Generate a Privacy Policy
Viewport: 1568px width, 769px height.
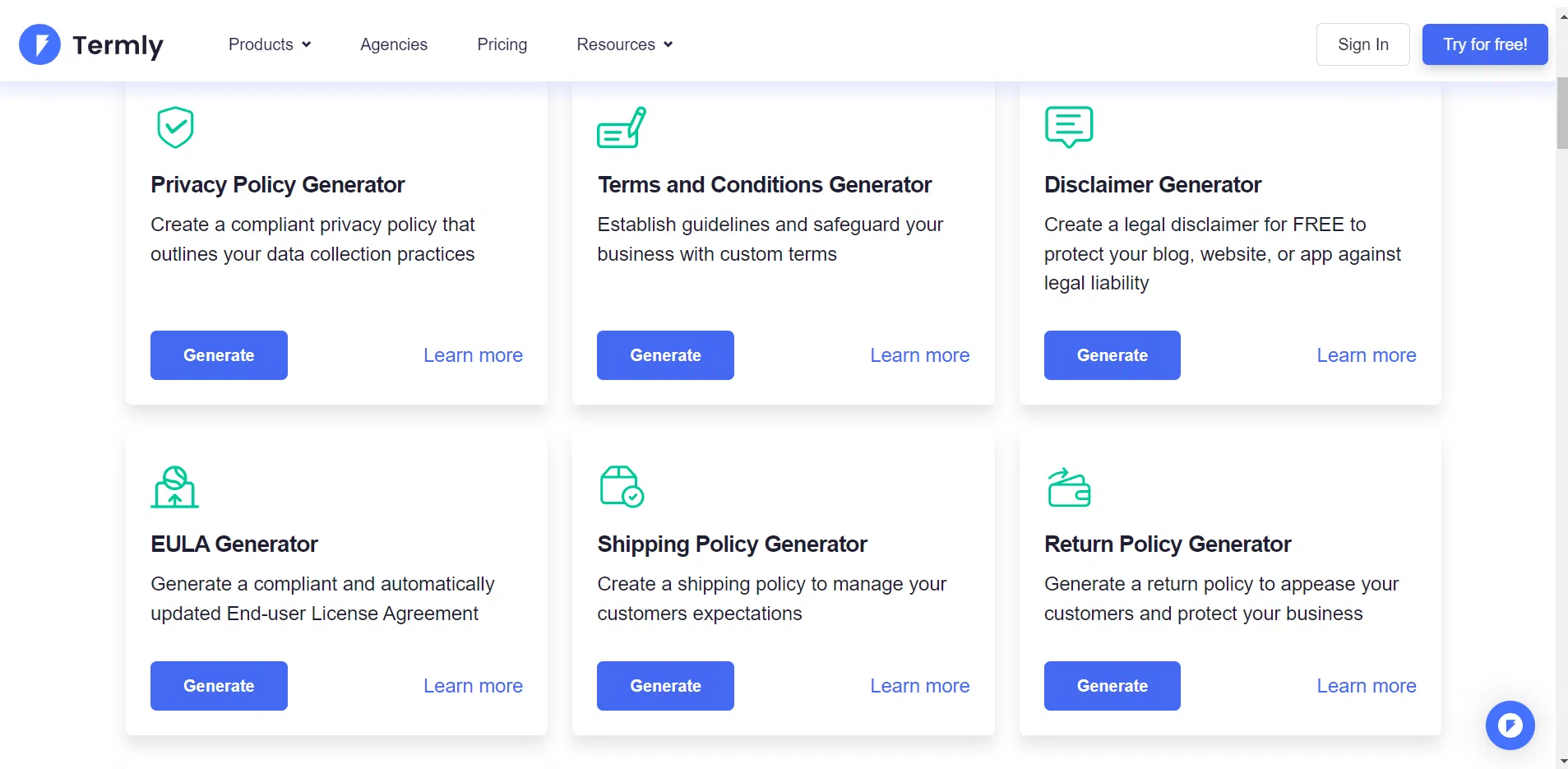(x=218, y=354)
